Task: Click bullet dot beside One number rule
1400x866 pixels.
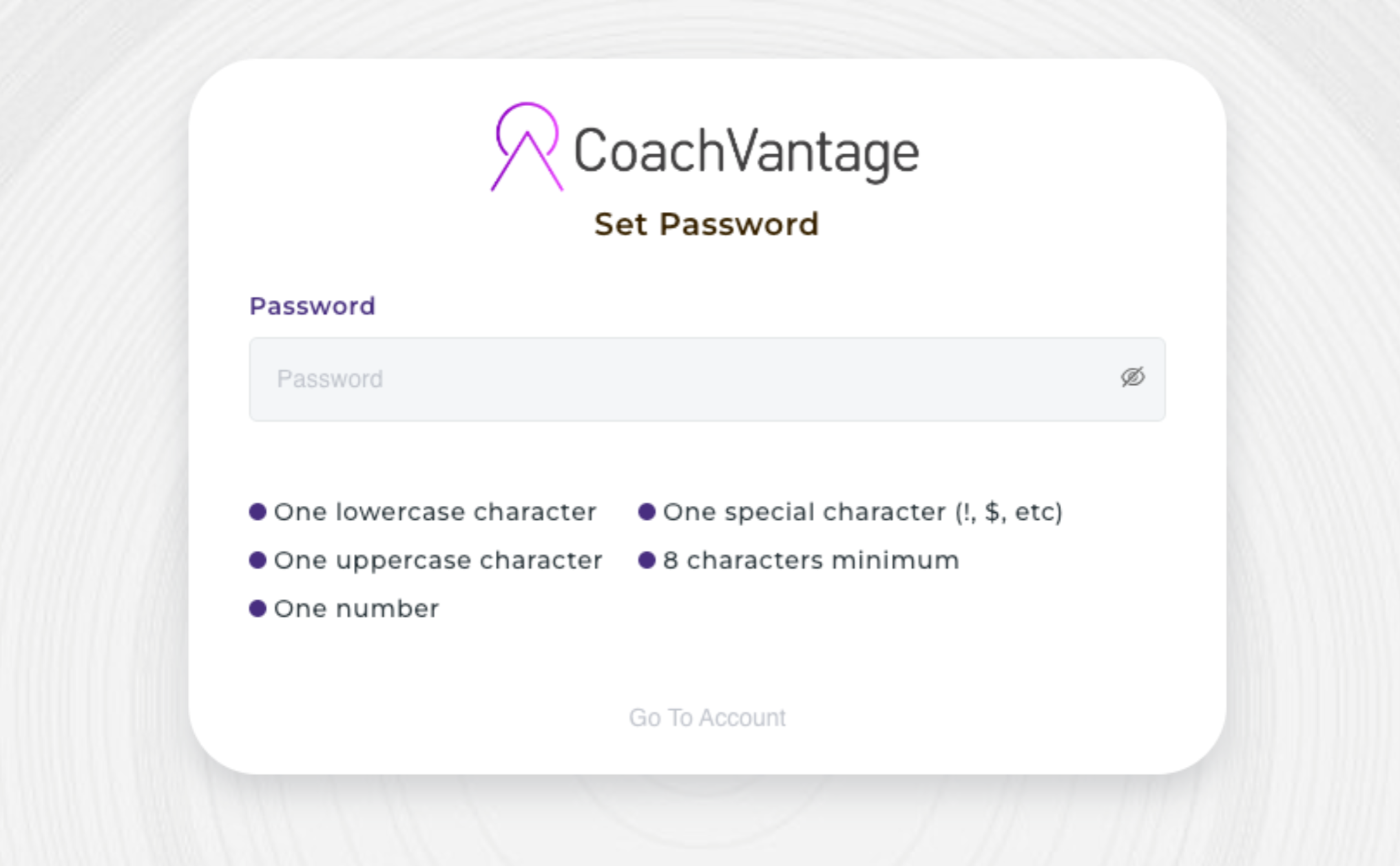Action: (x=258, y=609)
